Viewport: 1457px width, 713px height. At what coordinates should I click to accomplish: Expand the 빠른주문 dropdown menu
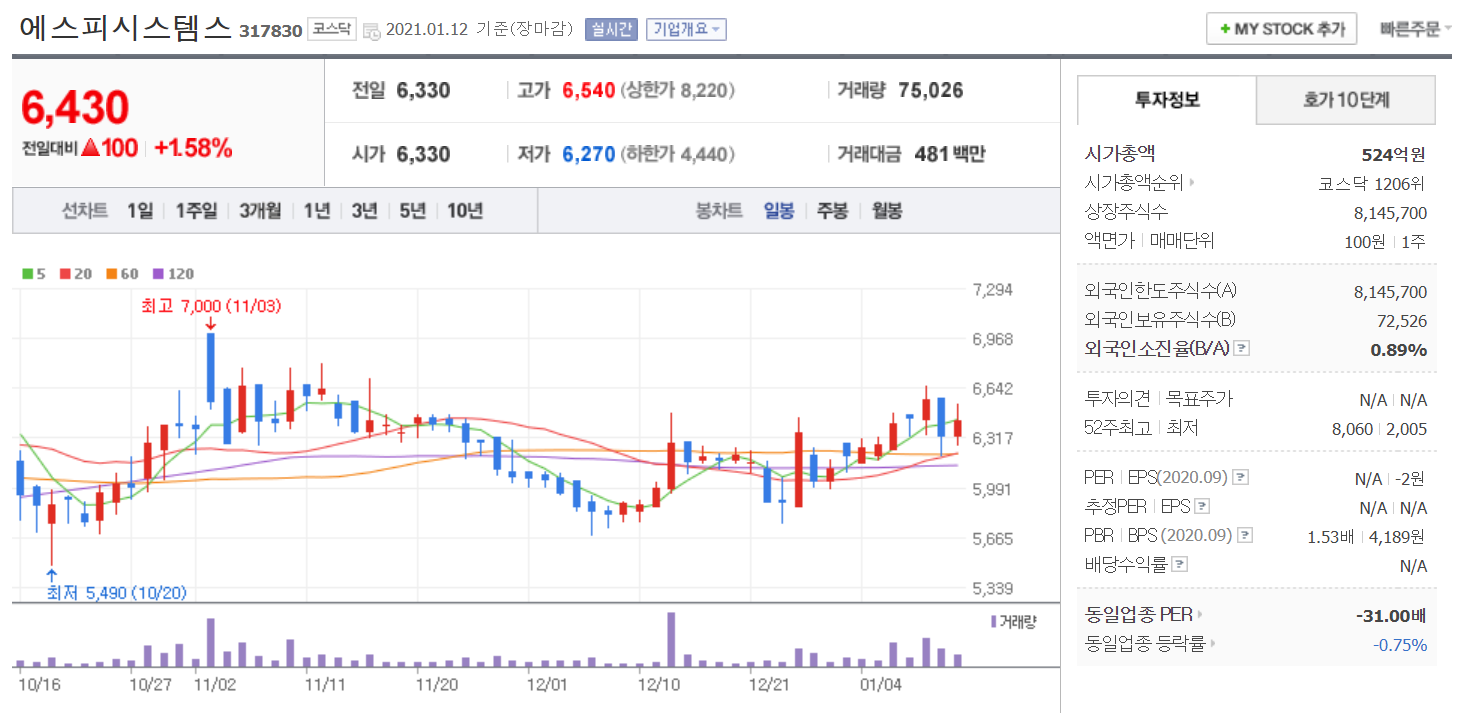[1415, 29]
